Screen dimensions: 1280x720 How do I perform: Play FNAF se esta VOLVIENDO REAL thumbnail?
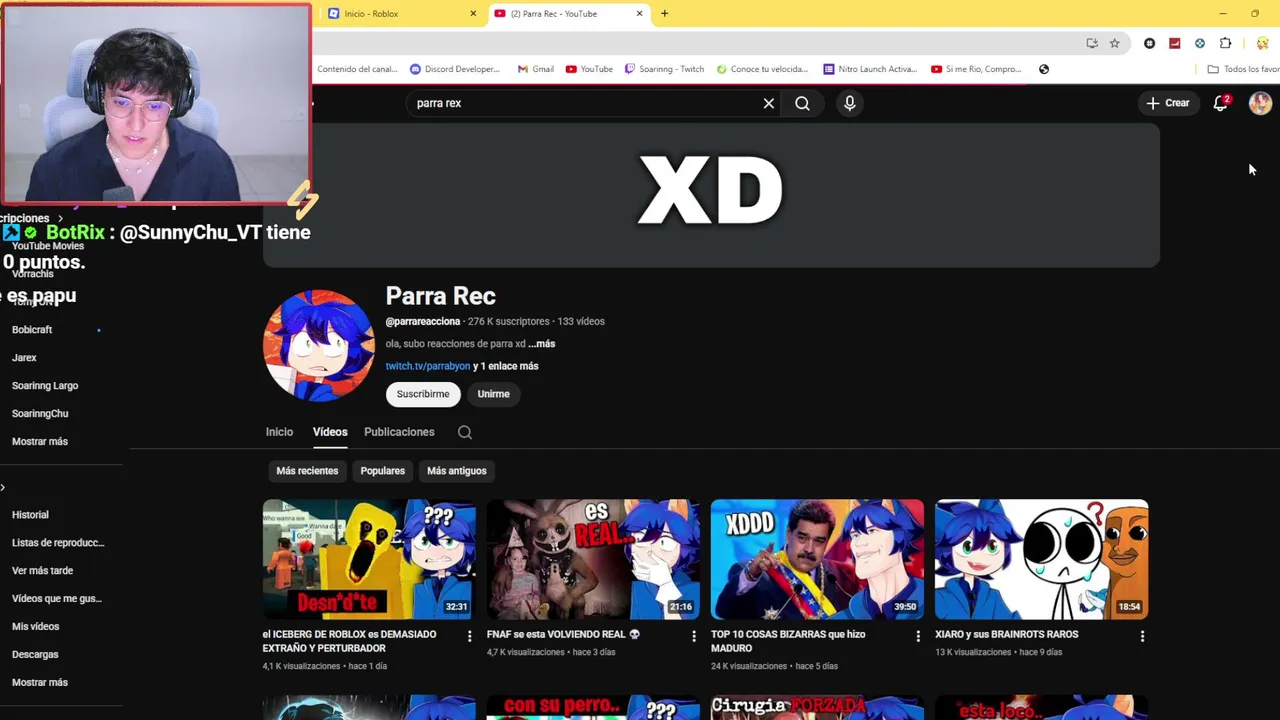(593, 560)
